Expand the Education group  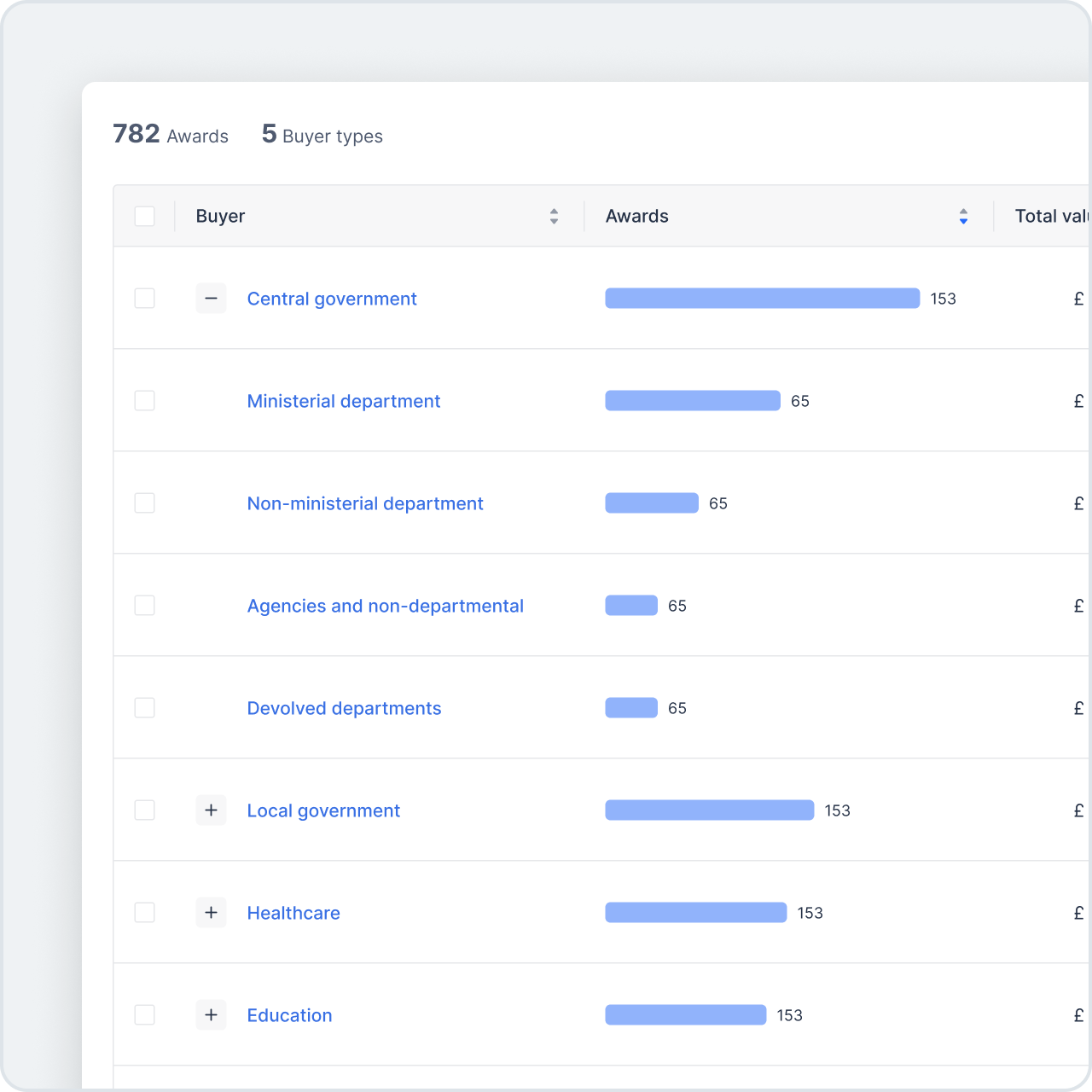[x=211, y=1014]
